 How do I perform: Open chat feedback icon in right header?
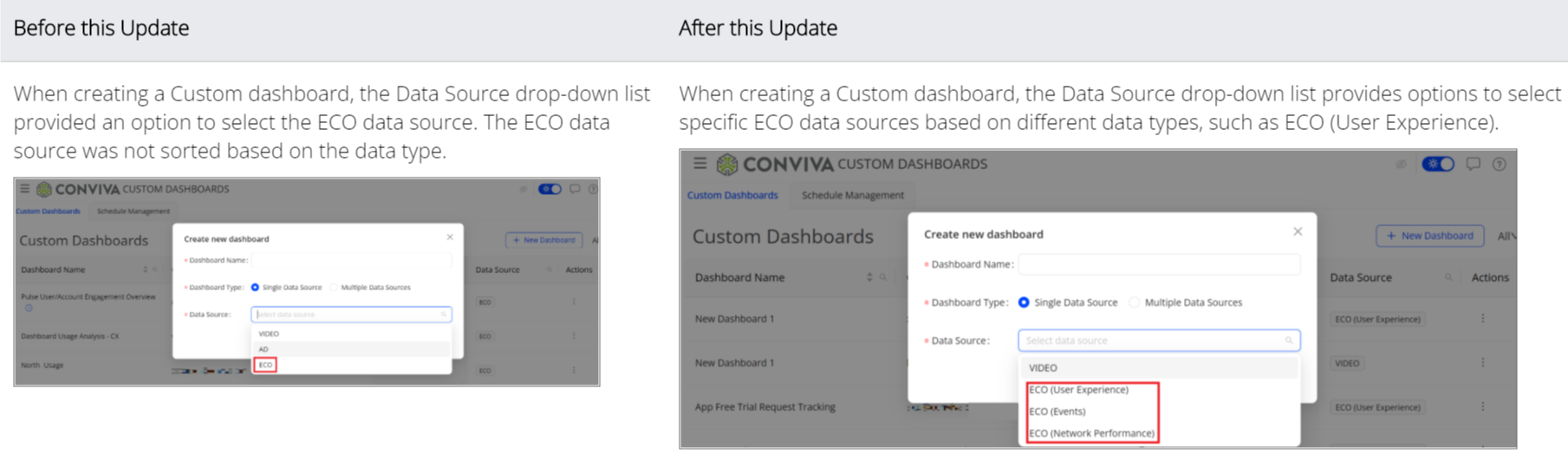[x=1473, y=164]
